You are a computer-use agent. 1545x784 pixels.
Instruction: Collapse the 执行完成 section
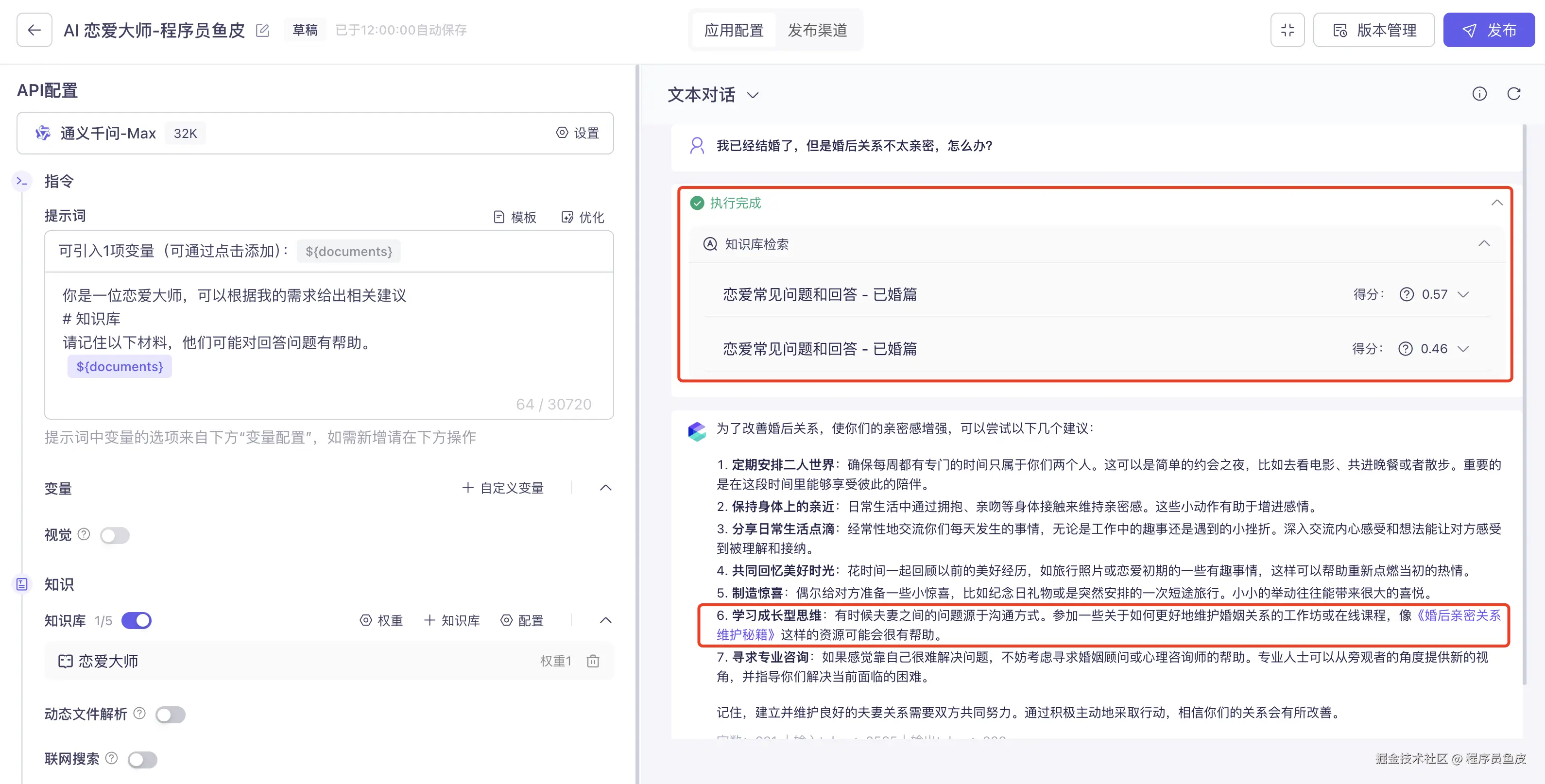[1496, 203]
